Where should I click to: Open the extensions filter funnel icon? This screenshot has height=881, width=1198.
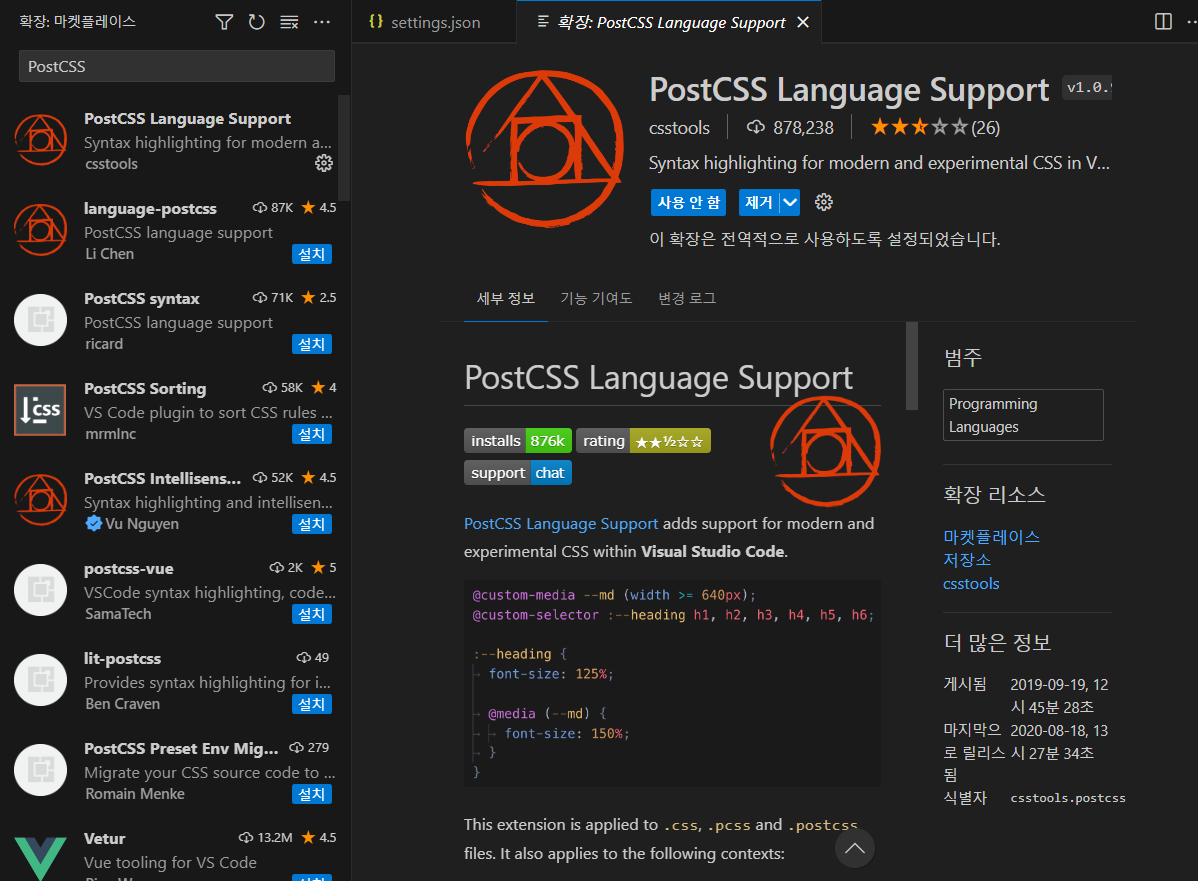pyautogui.click(x=224, y=22)
